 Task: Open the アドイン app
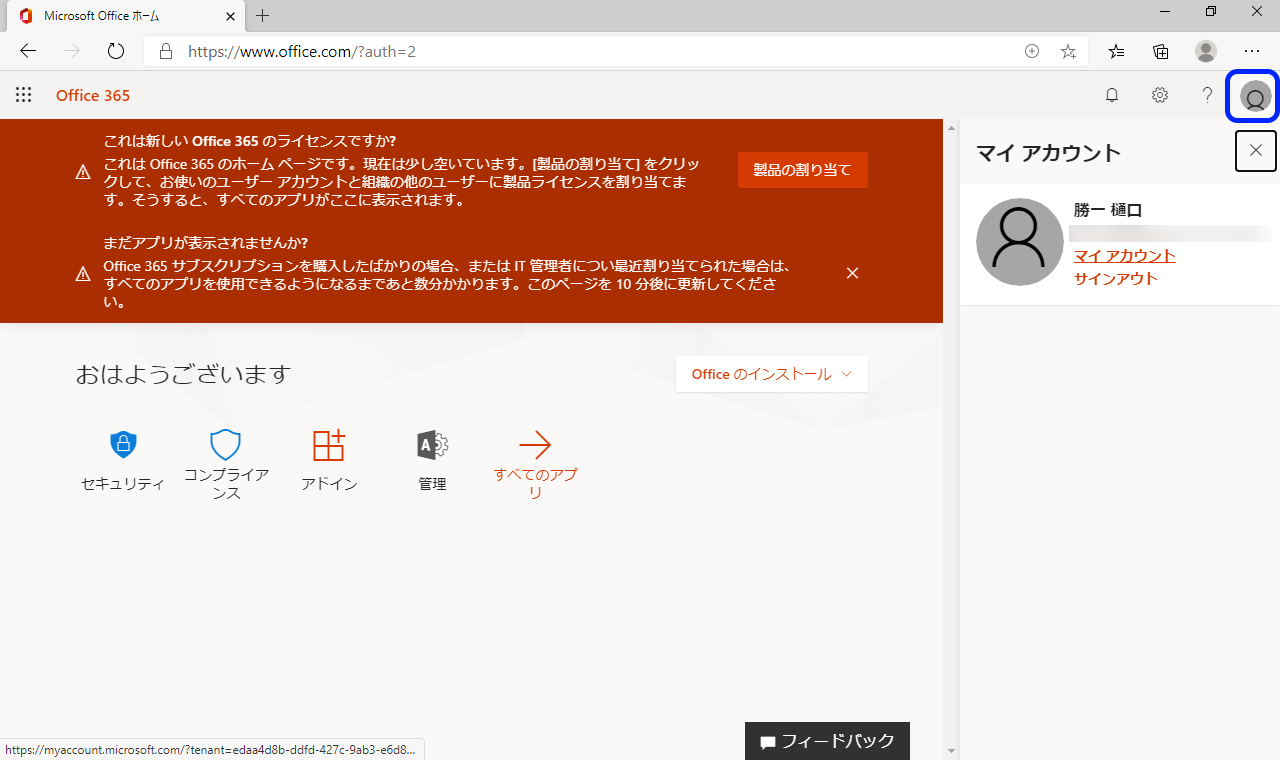pos(329,460)
